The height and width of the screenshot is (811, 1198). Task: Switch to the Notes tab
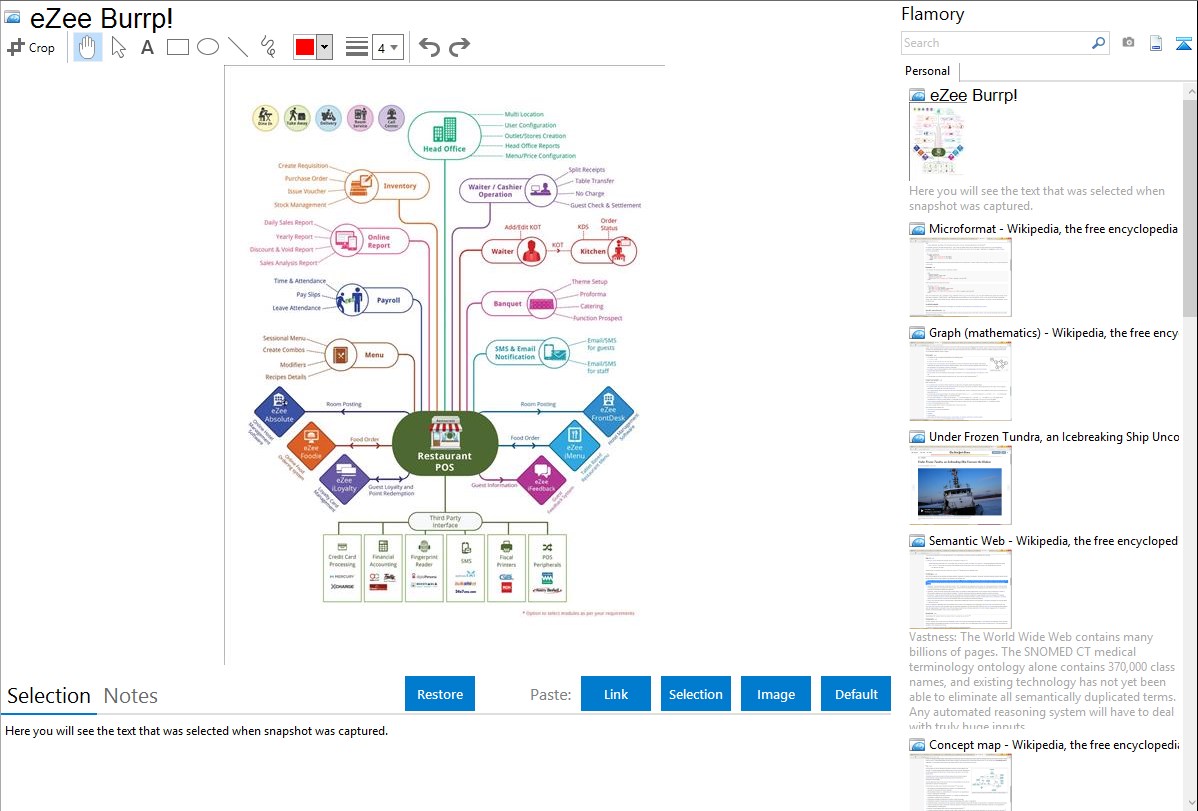(131, 696)
